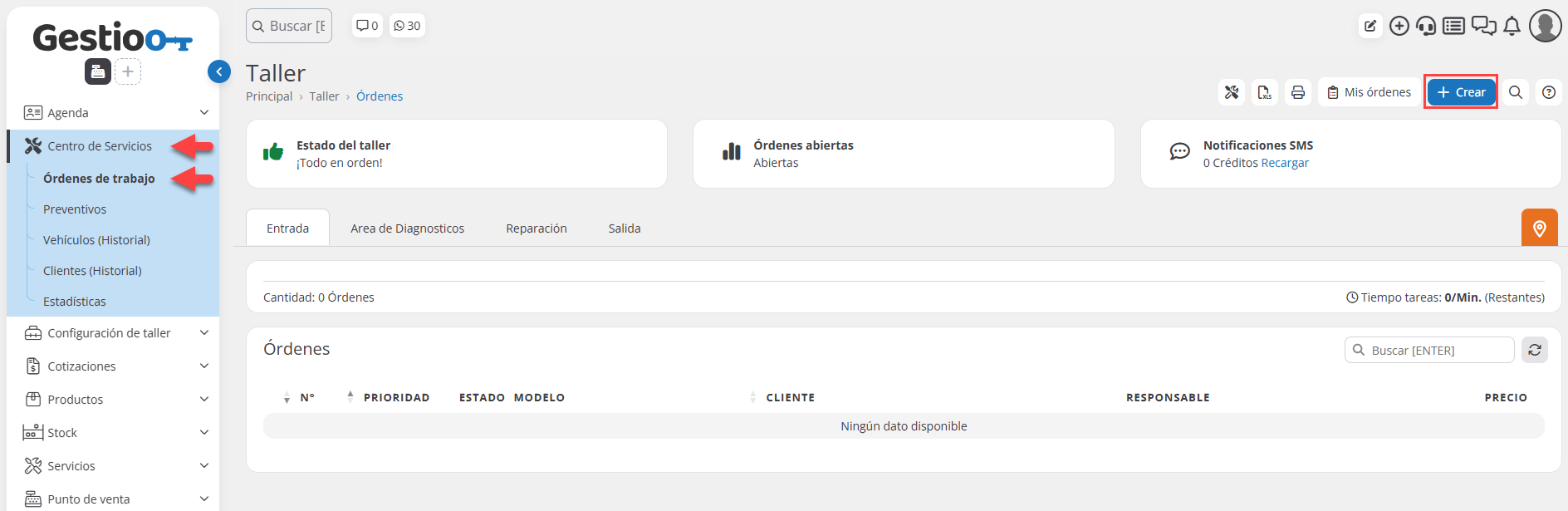
Task: Open the WhatsApp counter showing 30
Action: pyautogui.click(x=407, y=26)
